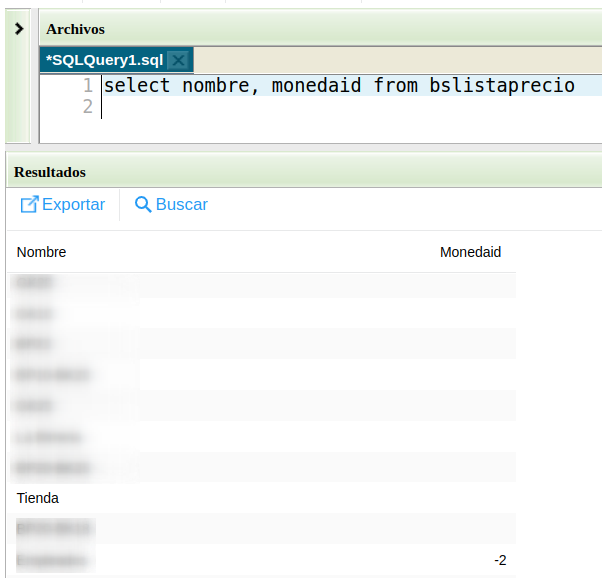
Task: Click the Buscar text label
Action: [x=182, y=204]
